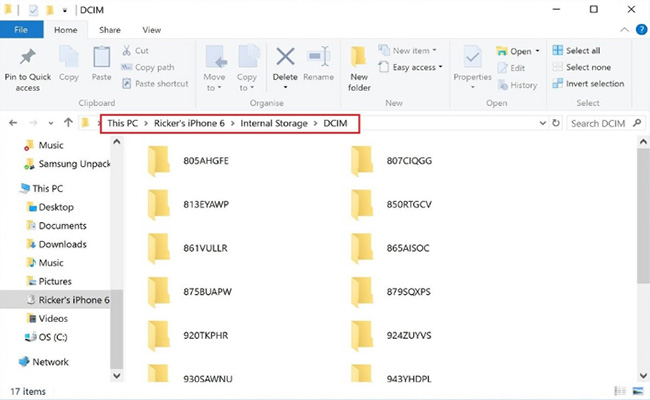Click navigation pane scroll down arrow

(117, 376)
